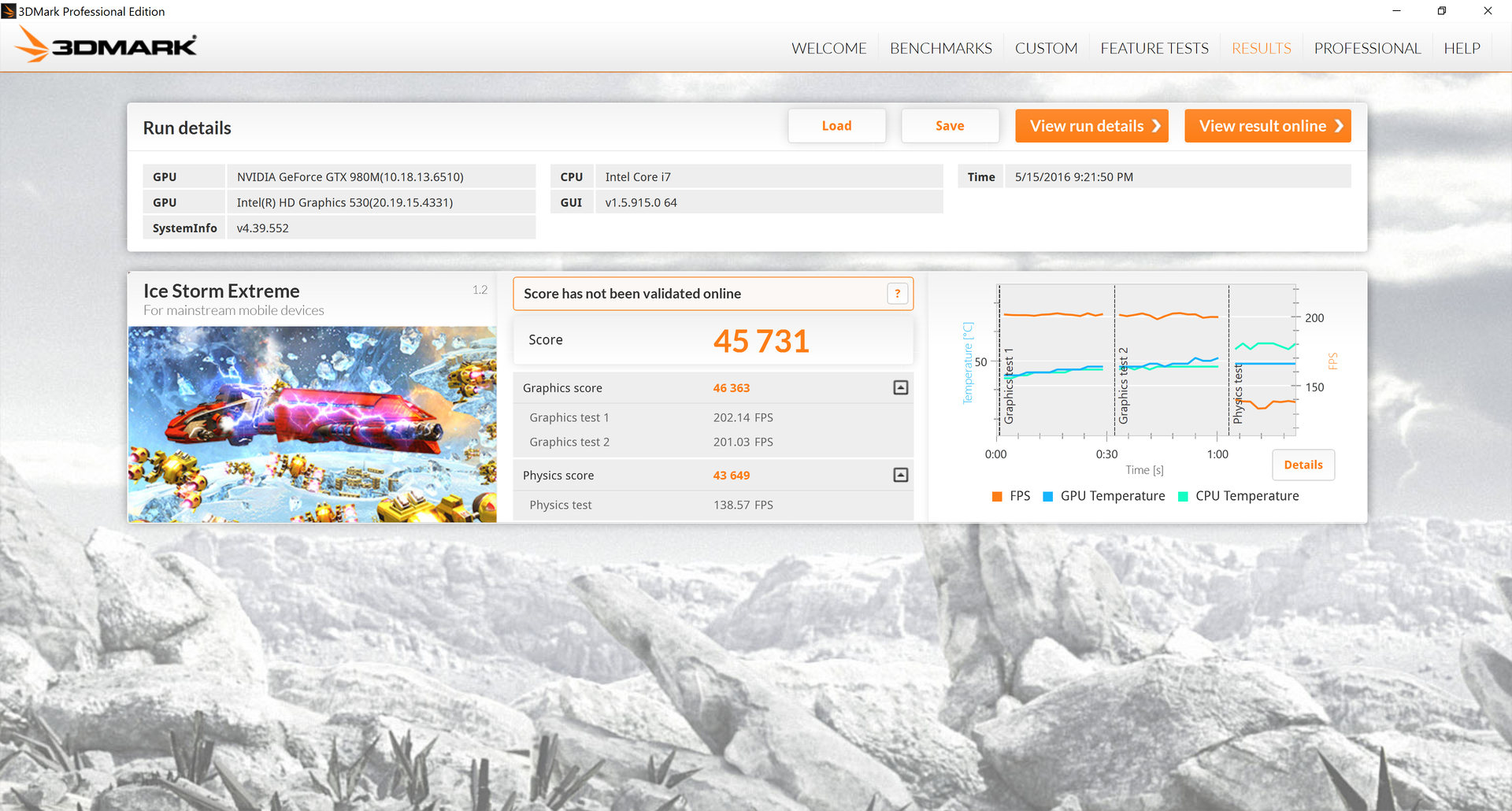
Task: Go to the Custom tab
Action: click(x=1046, y=48)
